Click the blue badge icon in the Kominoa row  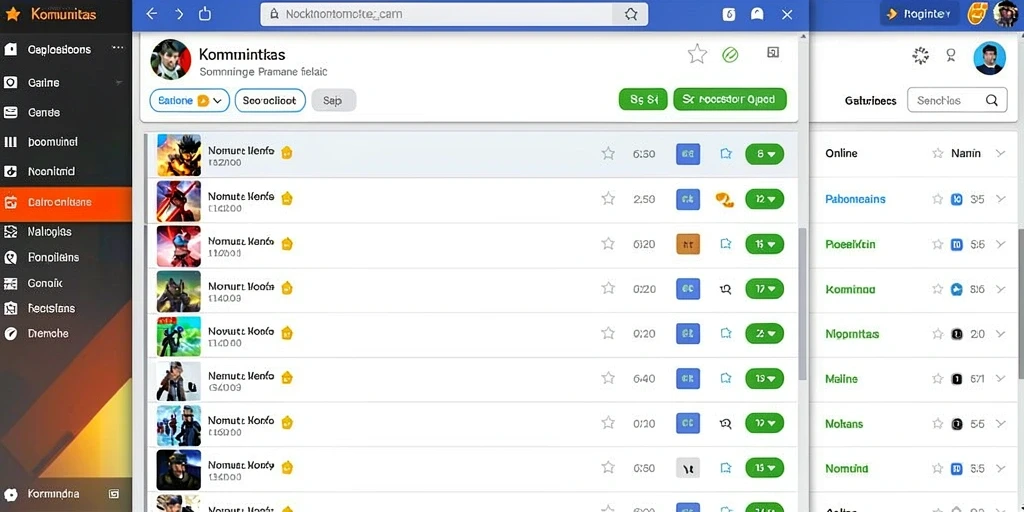pyautogui.click(x=957, y=289)
